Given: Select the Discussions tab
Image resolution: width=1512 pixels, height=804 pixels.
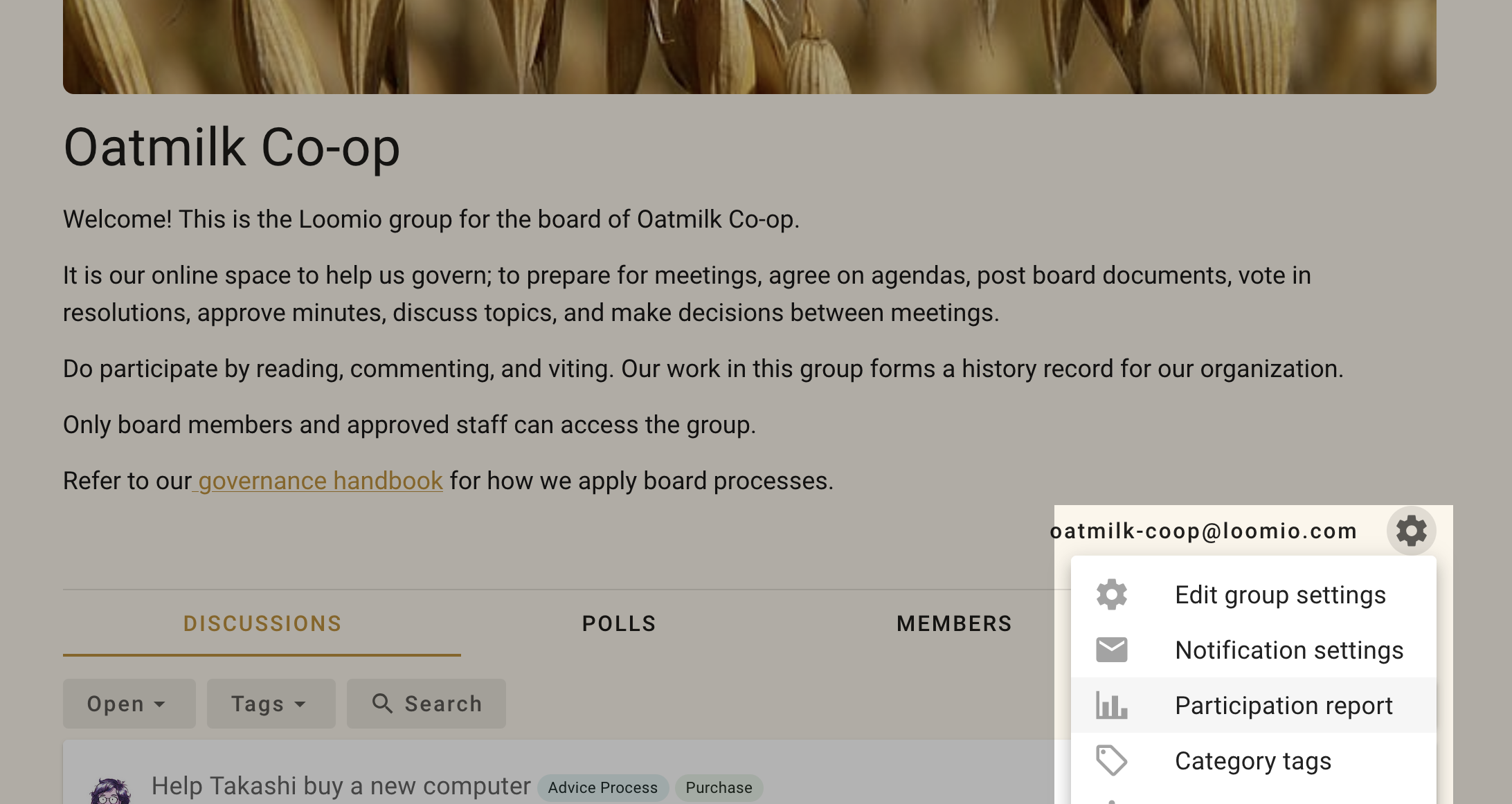Looking at the screenshot, I should coord(262,623).
